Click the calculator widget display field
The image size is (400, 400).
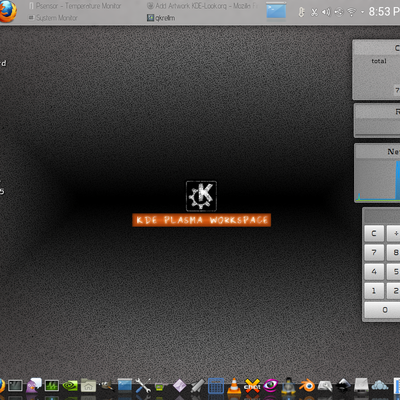point(382,216)
